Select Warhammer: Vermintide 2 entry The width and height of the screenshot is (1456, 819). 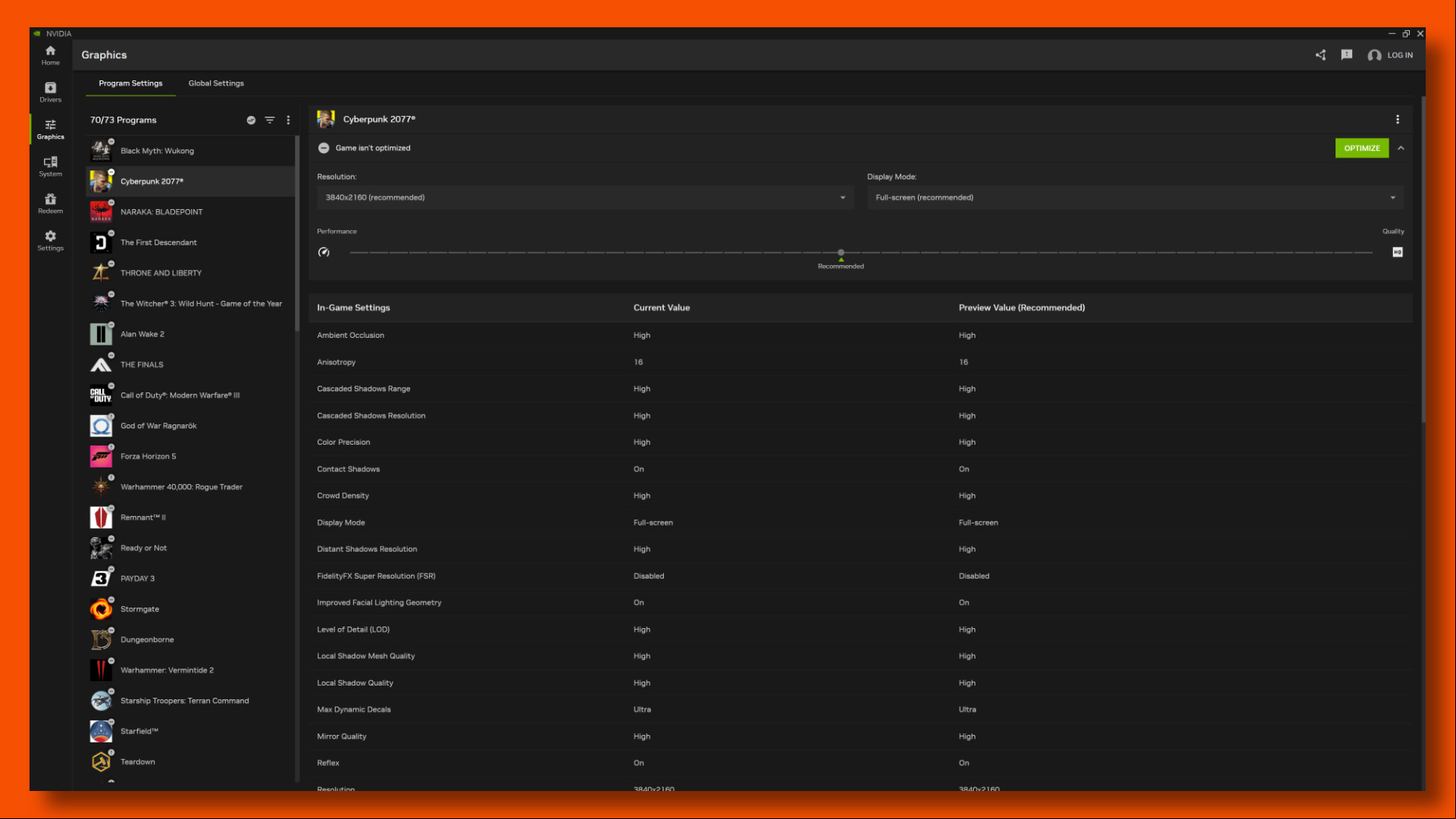(190, 671)
